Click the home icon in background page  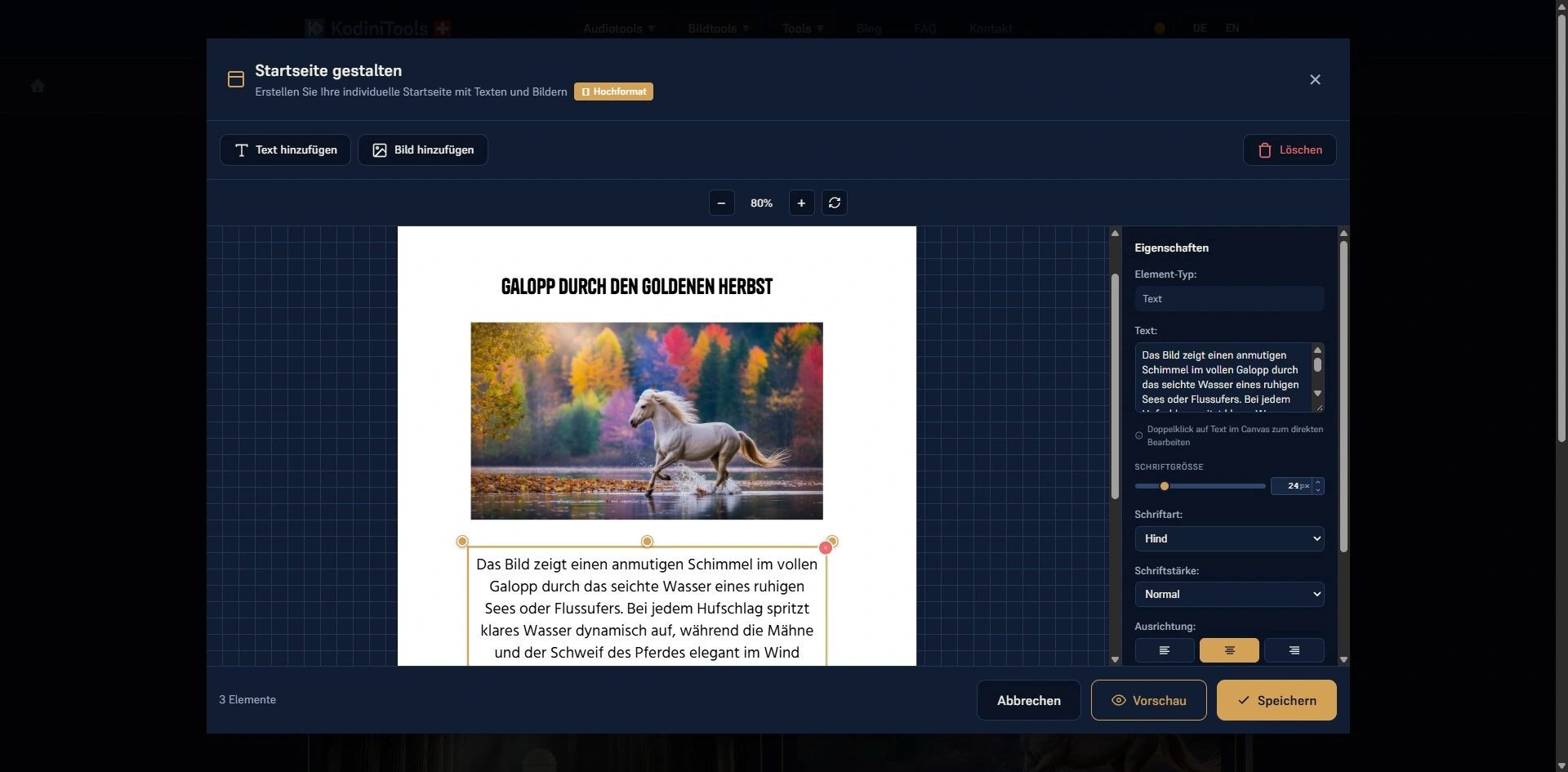38,86
